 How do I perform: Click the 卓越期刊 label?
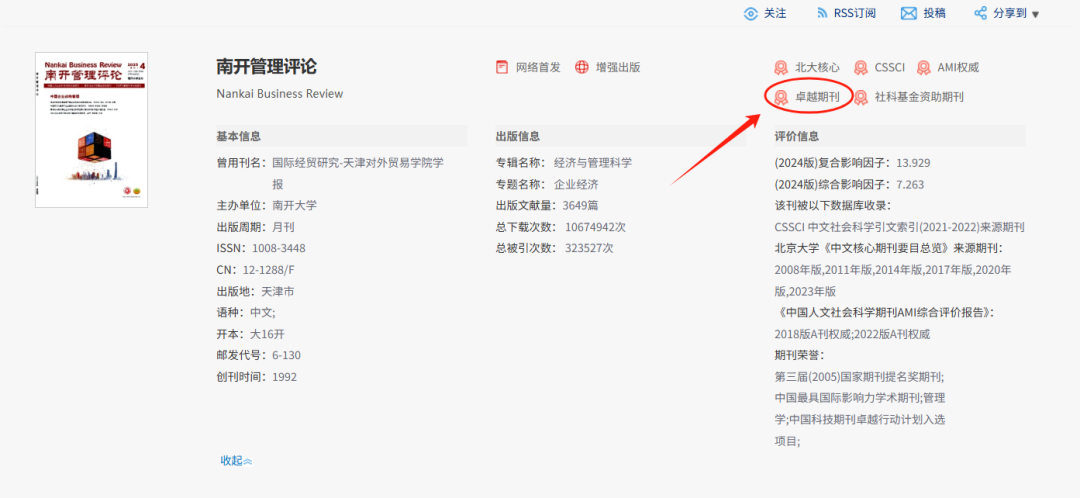[818, 97]
